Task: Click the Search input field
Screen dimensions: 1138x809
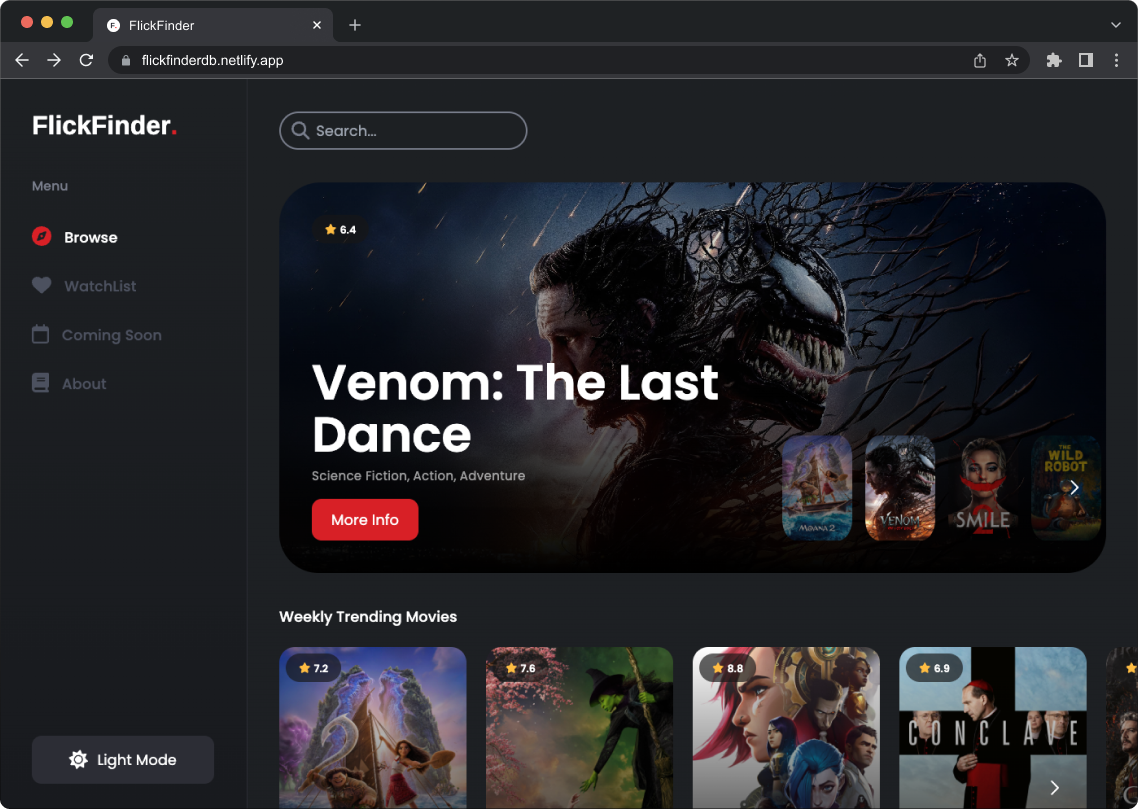Action: coord(403,131)
